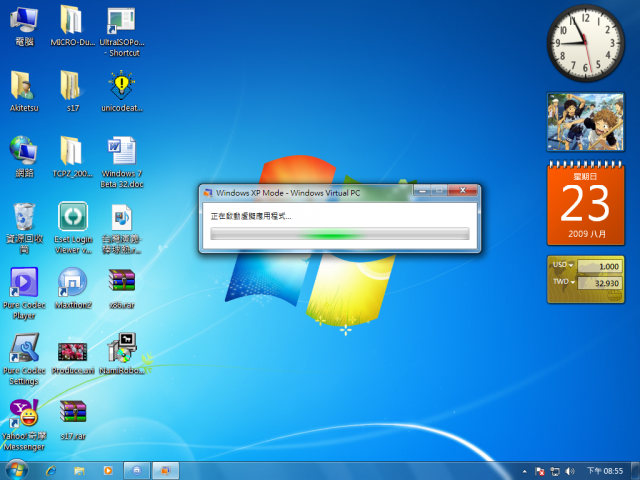
Task: Click the calendar gadget showing 23
Action: tap(585, 203)
